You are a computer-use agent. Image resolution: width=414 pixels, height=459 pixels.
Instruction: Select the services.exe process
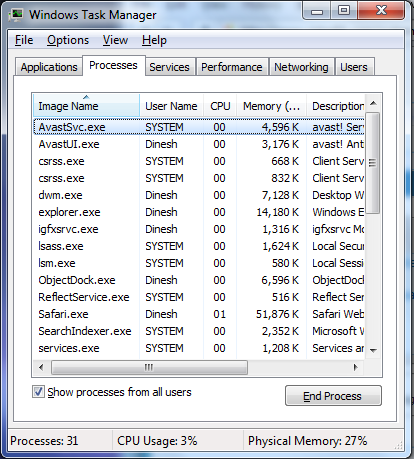(199, 348)
